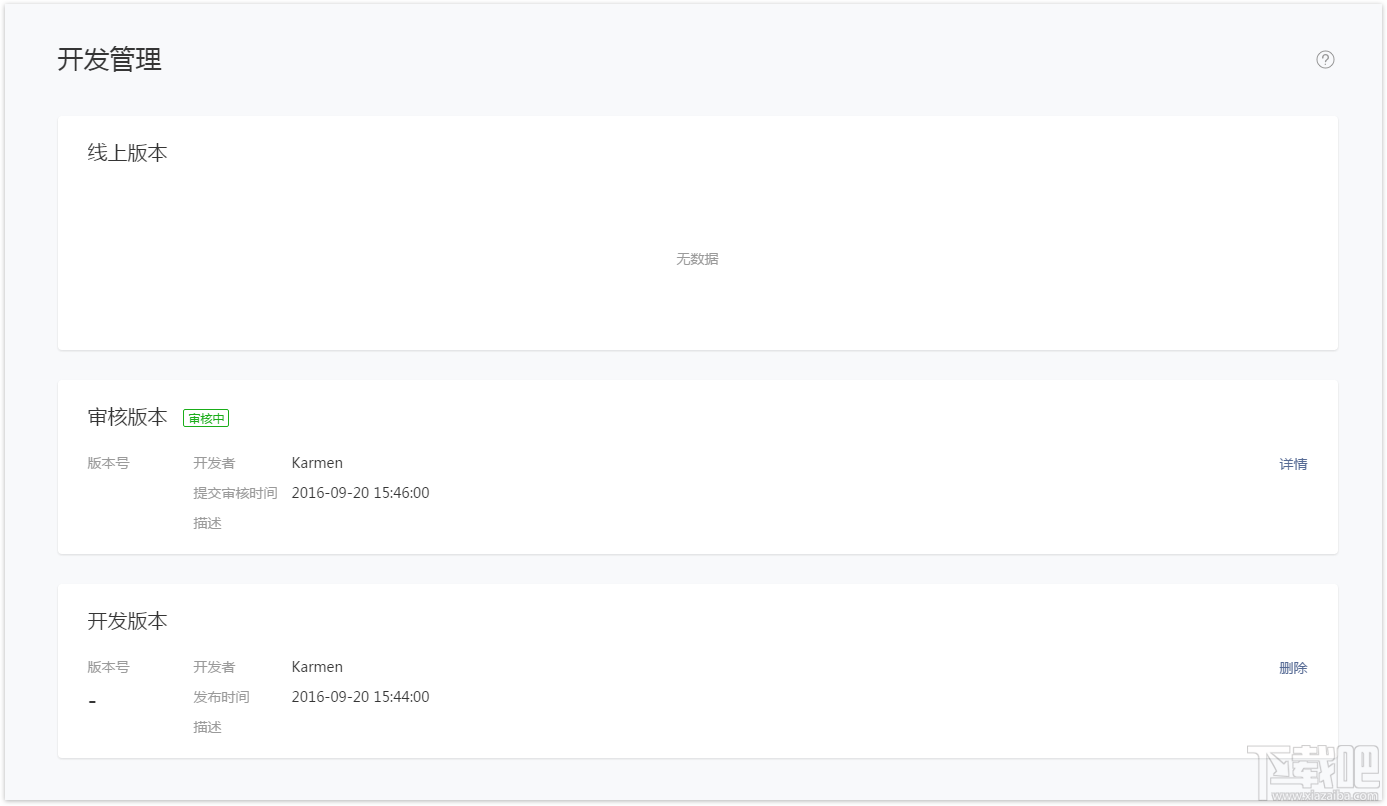Select the 开发版本 section heading
Viewport: 1387px width, 806px height.
coord(127,621)
